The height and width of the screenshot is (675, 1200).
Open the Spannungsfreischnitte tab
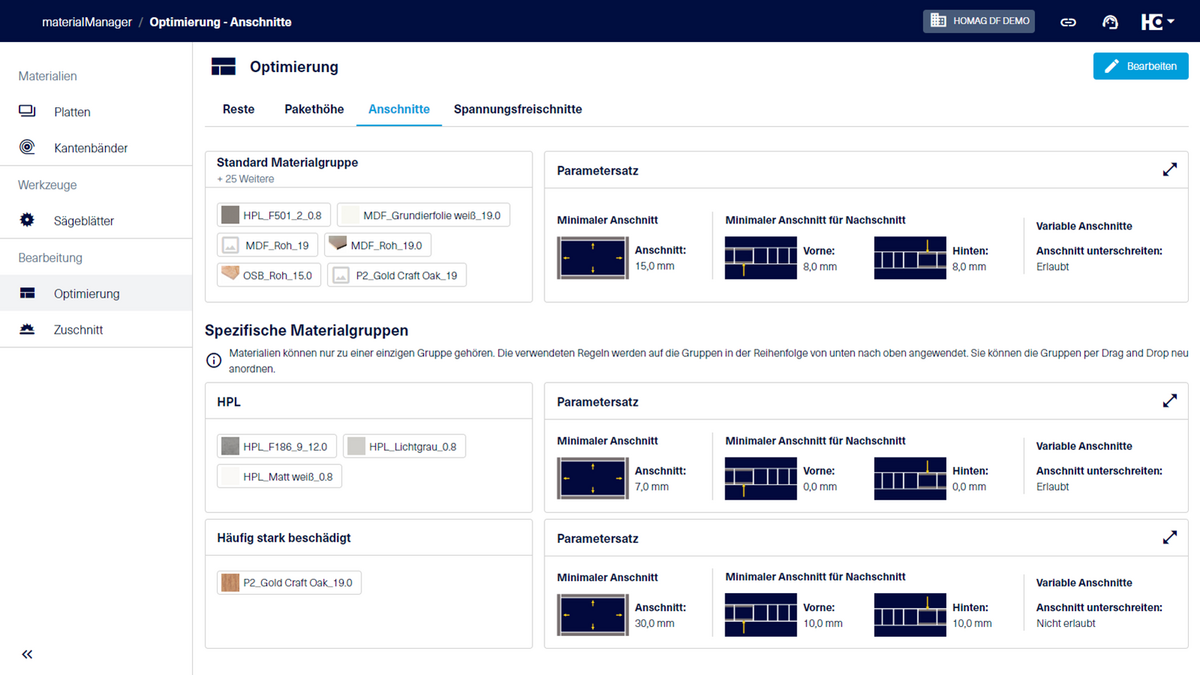[x=517, y=109]
